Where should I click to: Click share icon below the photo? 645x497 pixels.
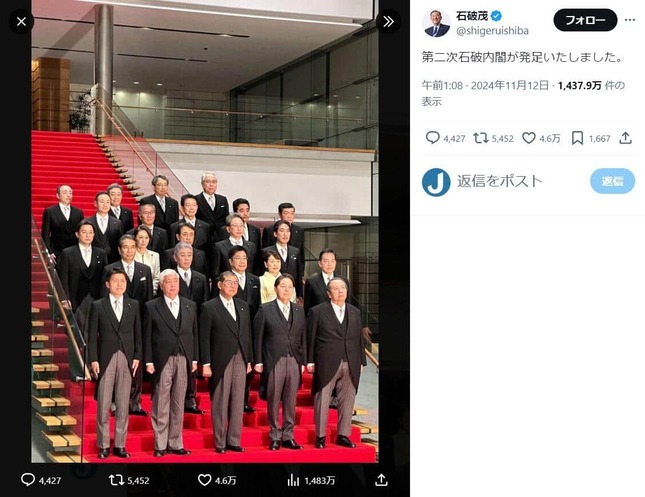(x=381, y=480)
